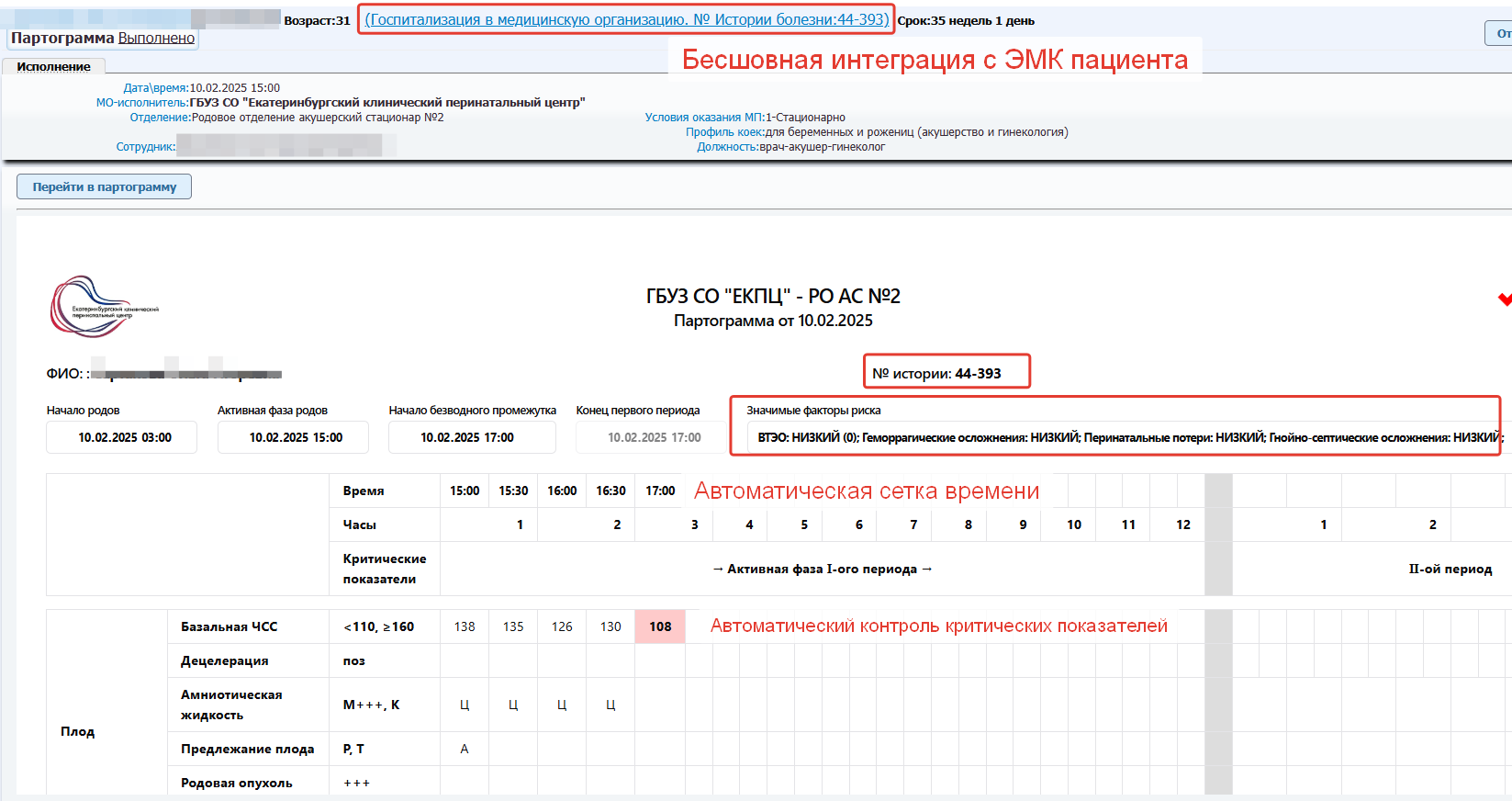Edit the "Активная фаза родов" date field

coord(294,437)
